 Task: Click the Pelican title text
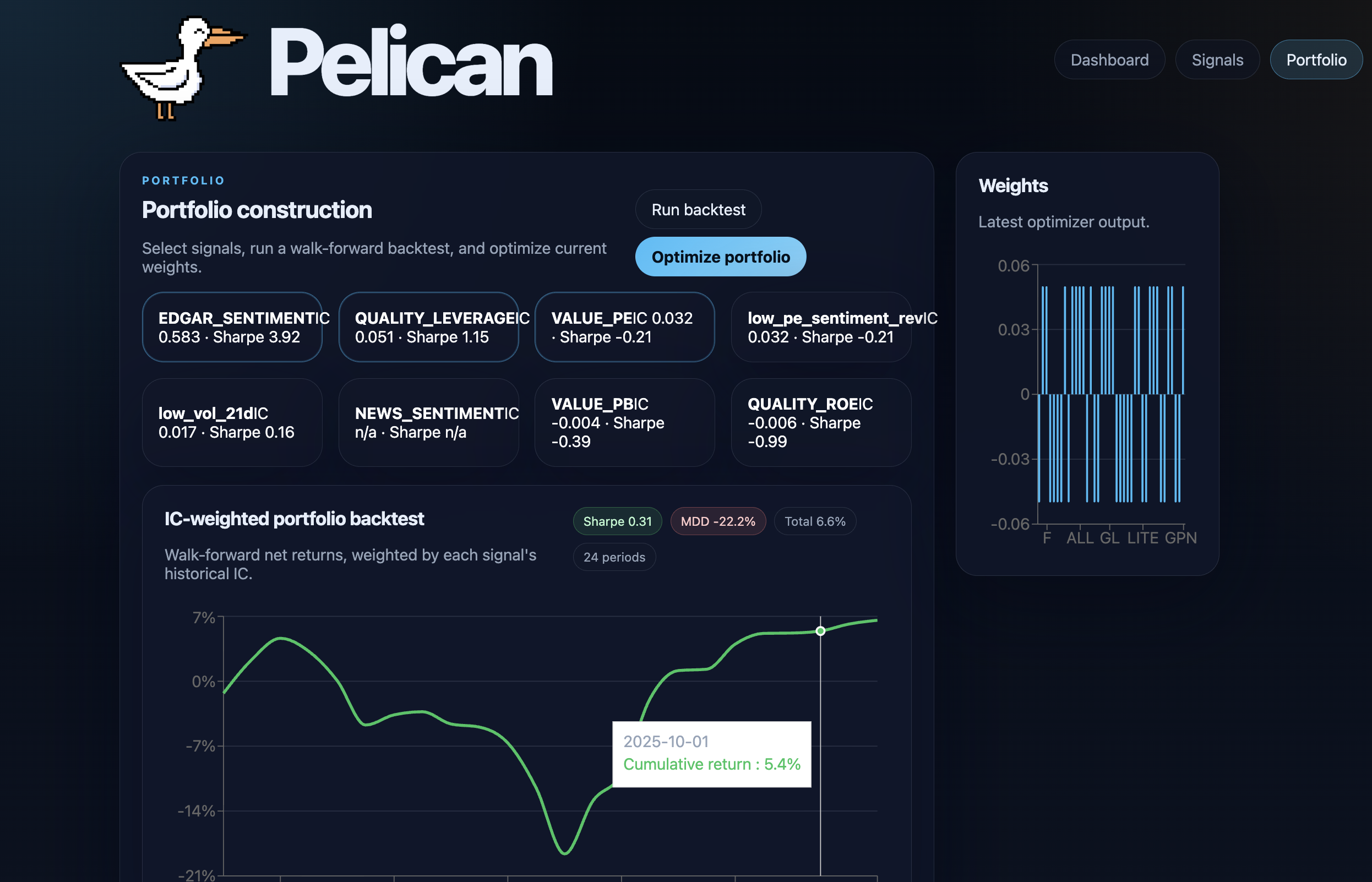[411, 62]
